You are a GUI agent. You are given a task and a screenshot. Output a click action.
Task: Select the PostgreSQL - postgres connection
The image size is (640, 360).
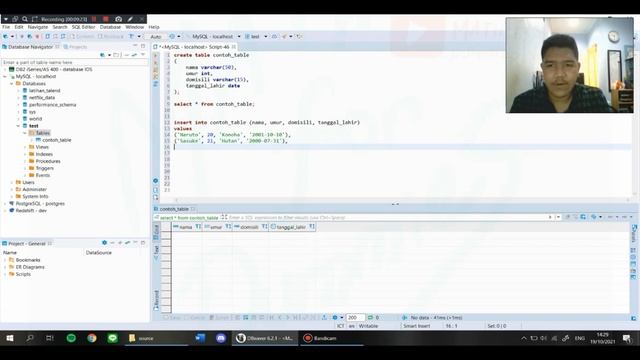40,204
